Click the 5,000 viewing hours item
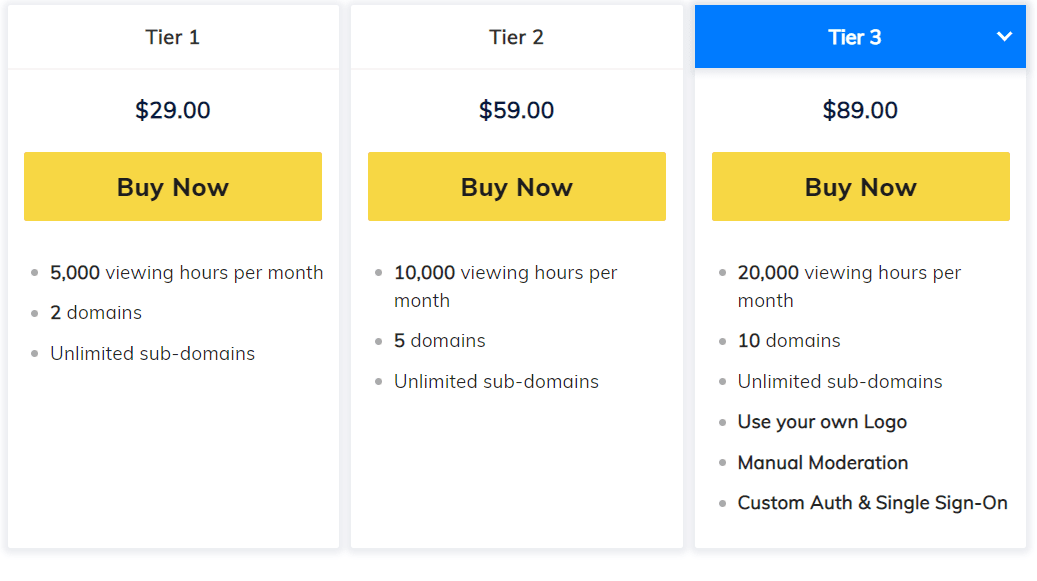The image size is (1037, 581). coord(186,272)
